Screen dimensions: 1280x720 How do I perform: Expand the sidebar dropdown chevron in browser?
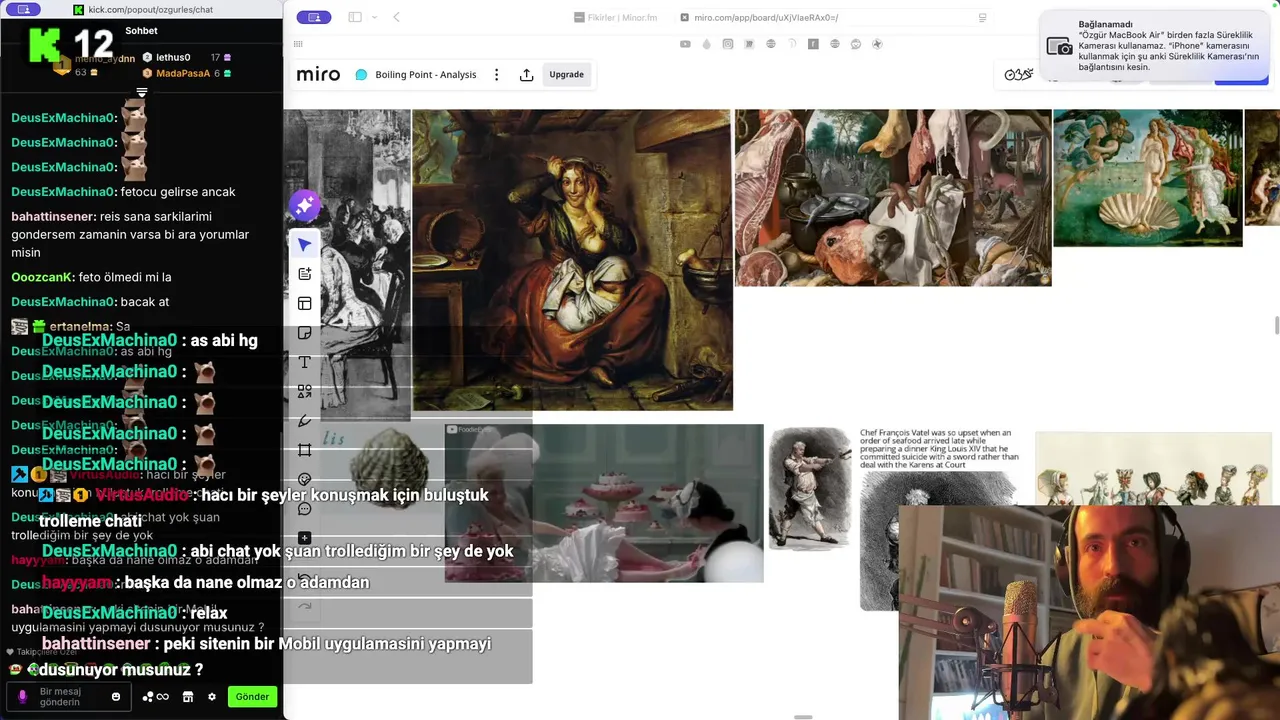[x=375, y=17]
